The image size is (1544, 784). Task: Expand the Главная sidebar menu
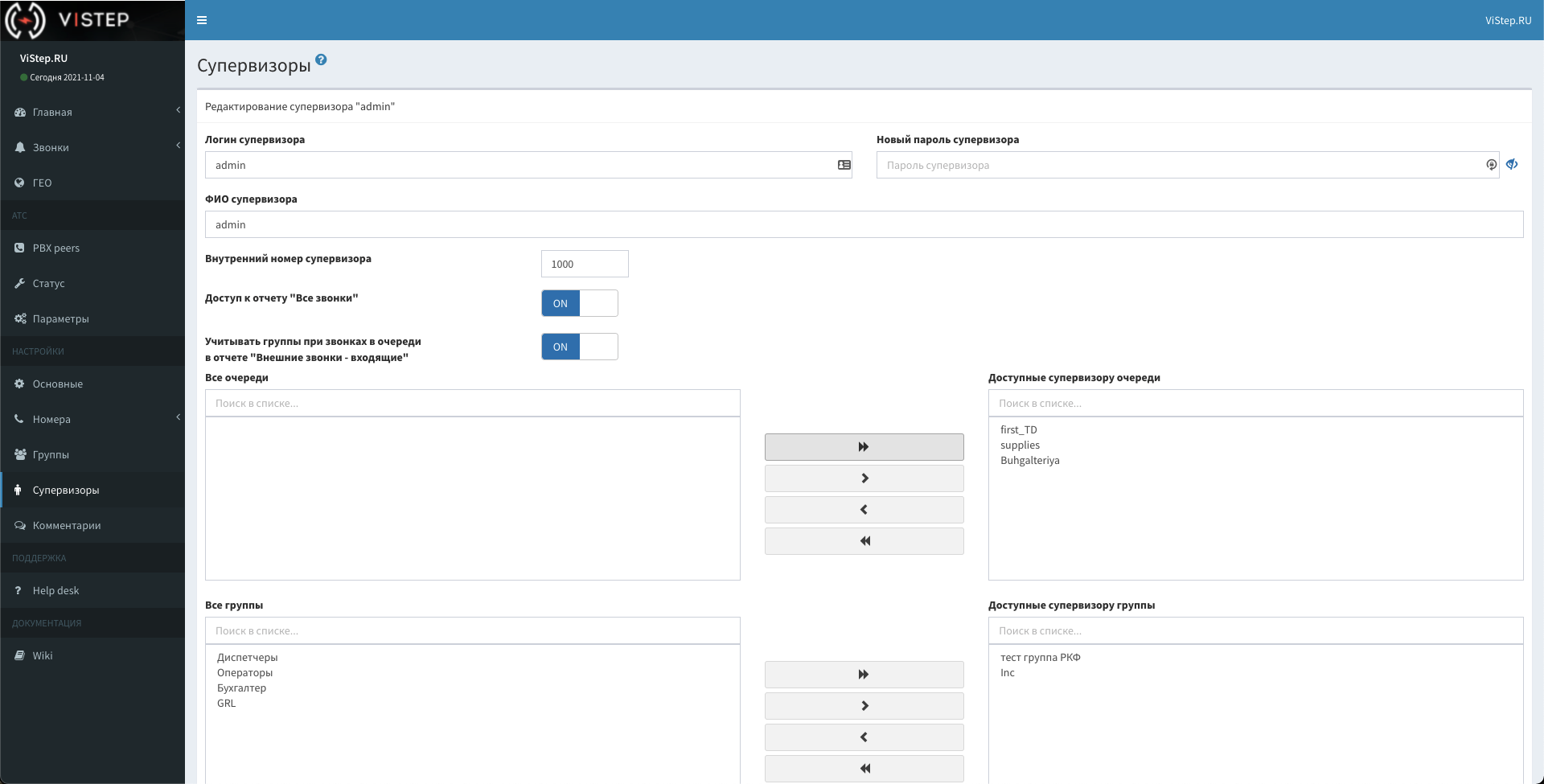(92, 112)
